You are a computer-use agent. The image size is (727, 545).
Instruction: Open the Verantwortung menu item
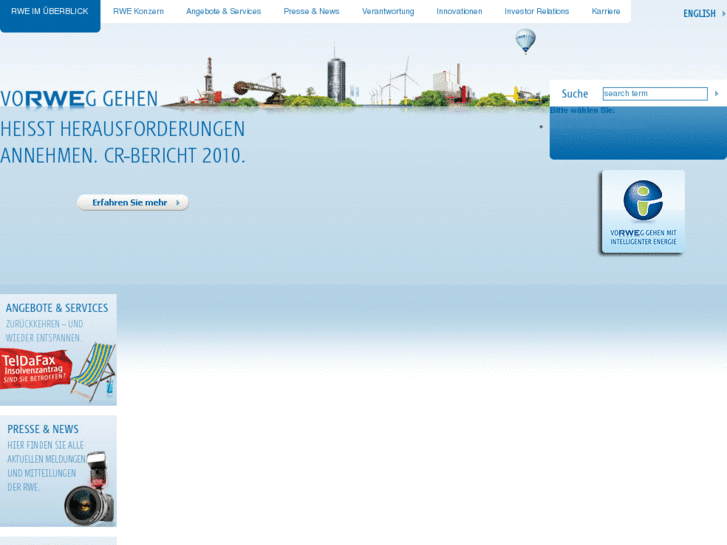388,11
